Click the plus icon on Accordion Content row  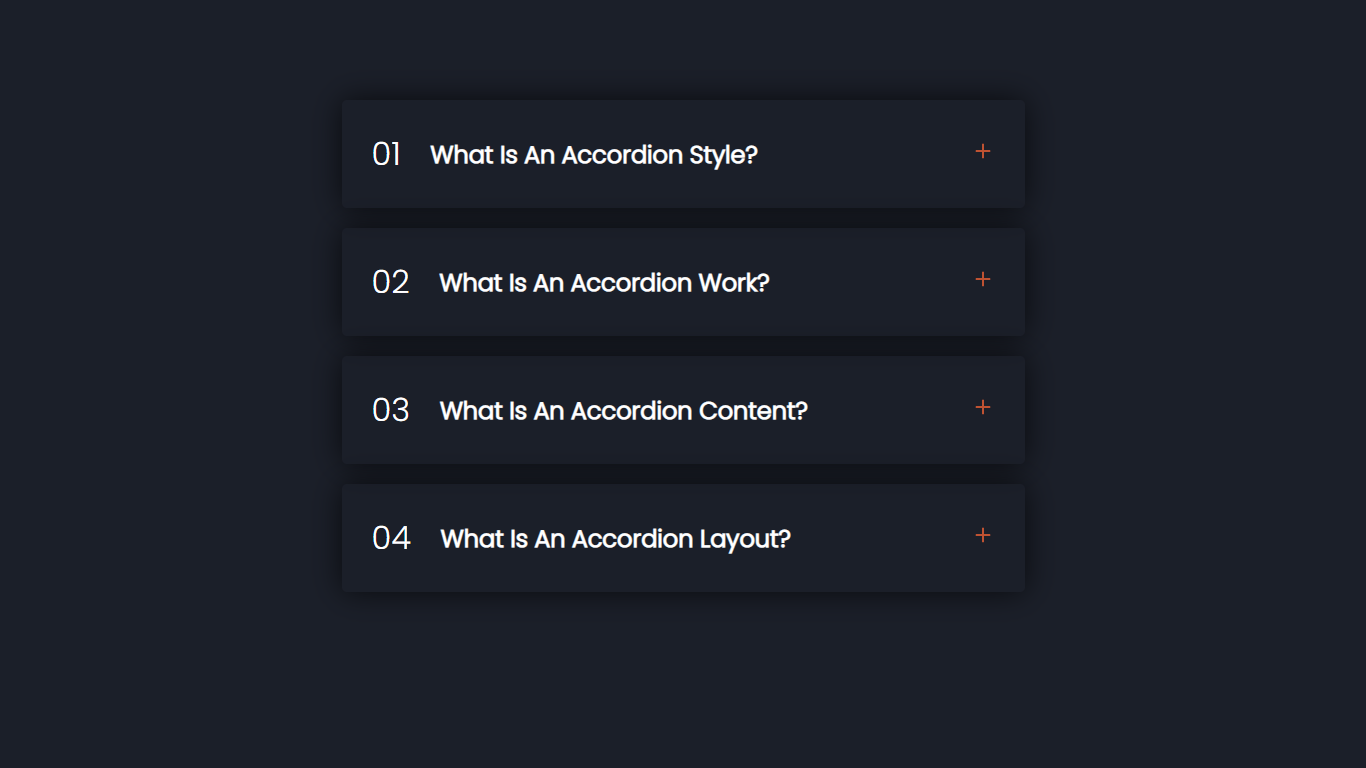[983, 407]
